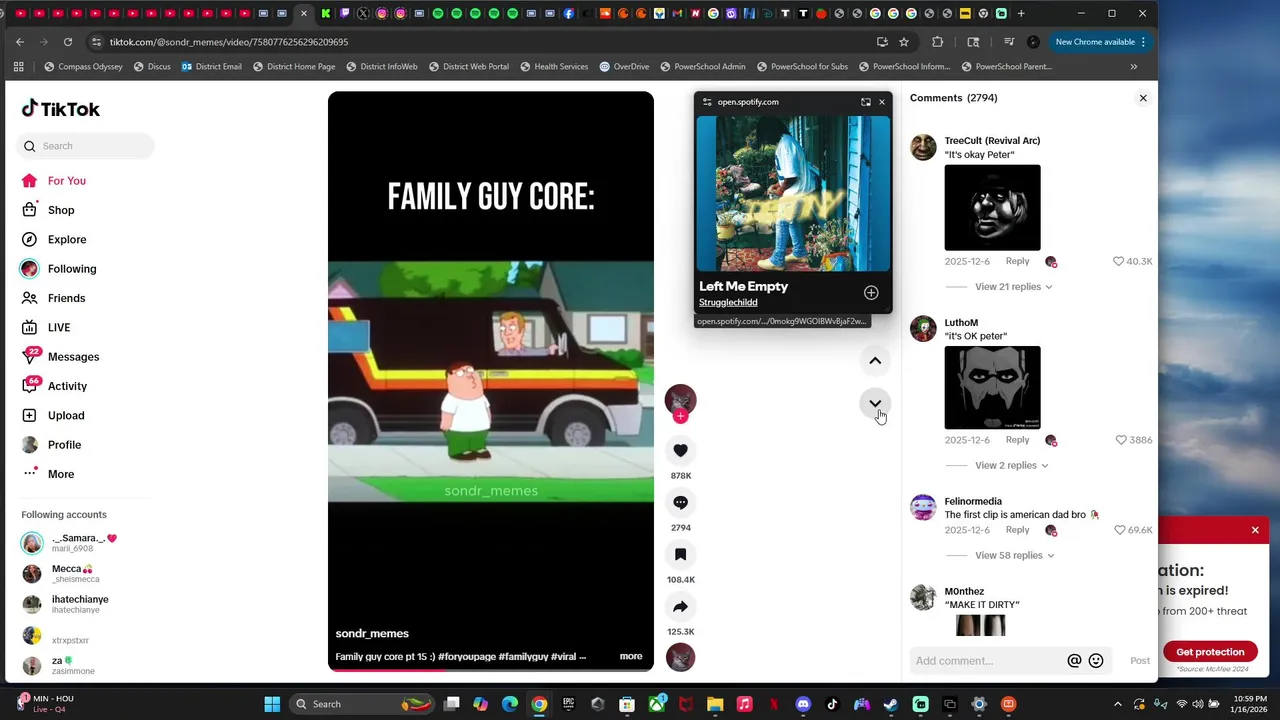
Task: Like TreeCult's comment heart
Action: click(x=1119, y=261)
